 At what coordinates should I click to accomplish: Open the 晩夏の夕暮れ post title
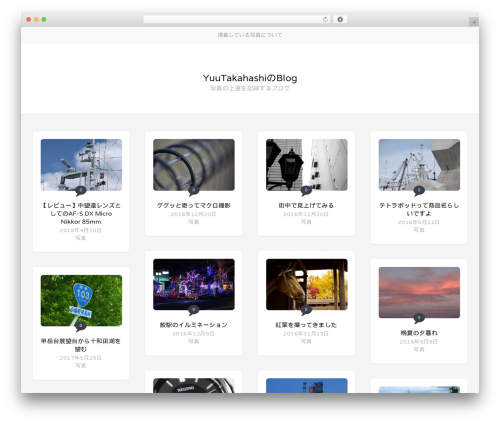(x=419, y=333)
